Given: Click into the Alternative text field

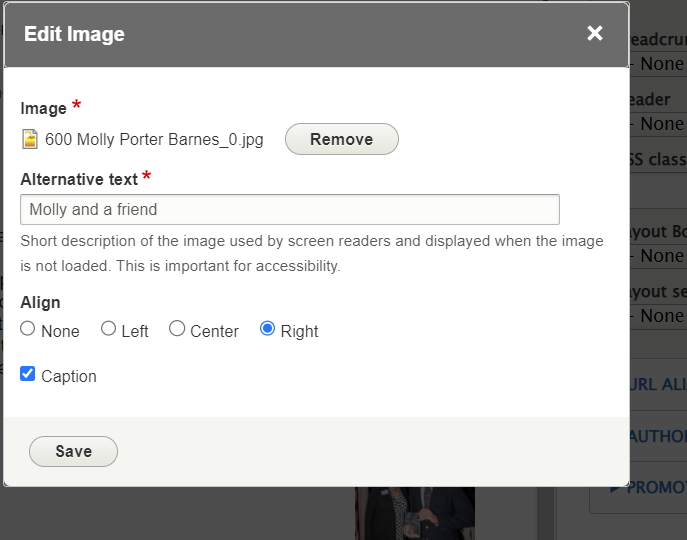Looking at the screenshot, I should point(289,210).
